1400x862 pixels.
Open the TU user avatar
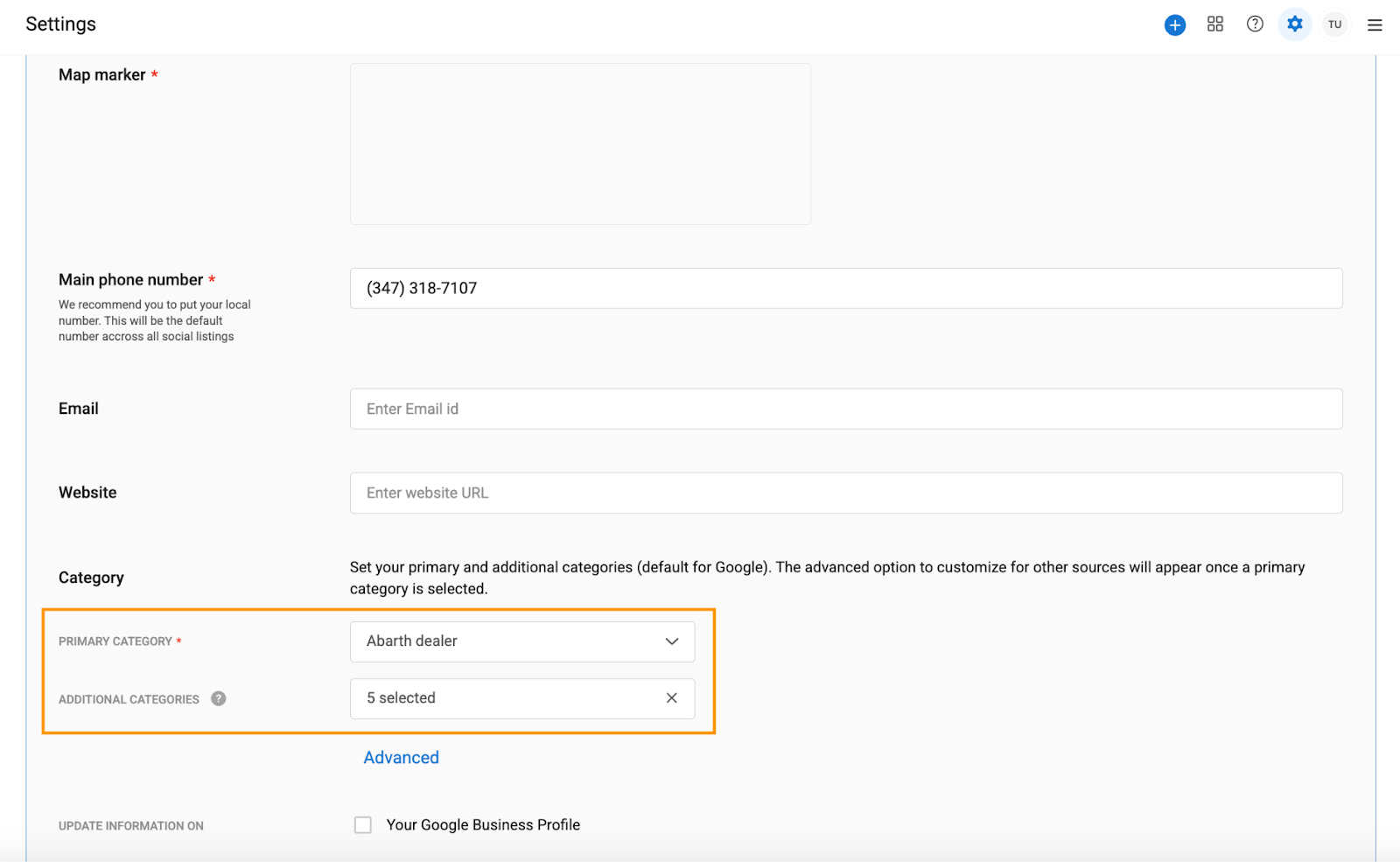coord(1334,25)
